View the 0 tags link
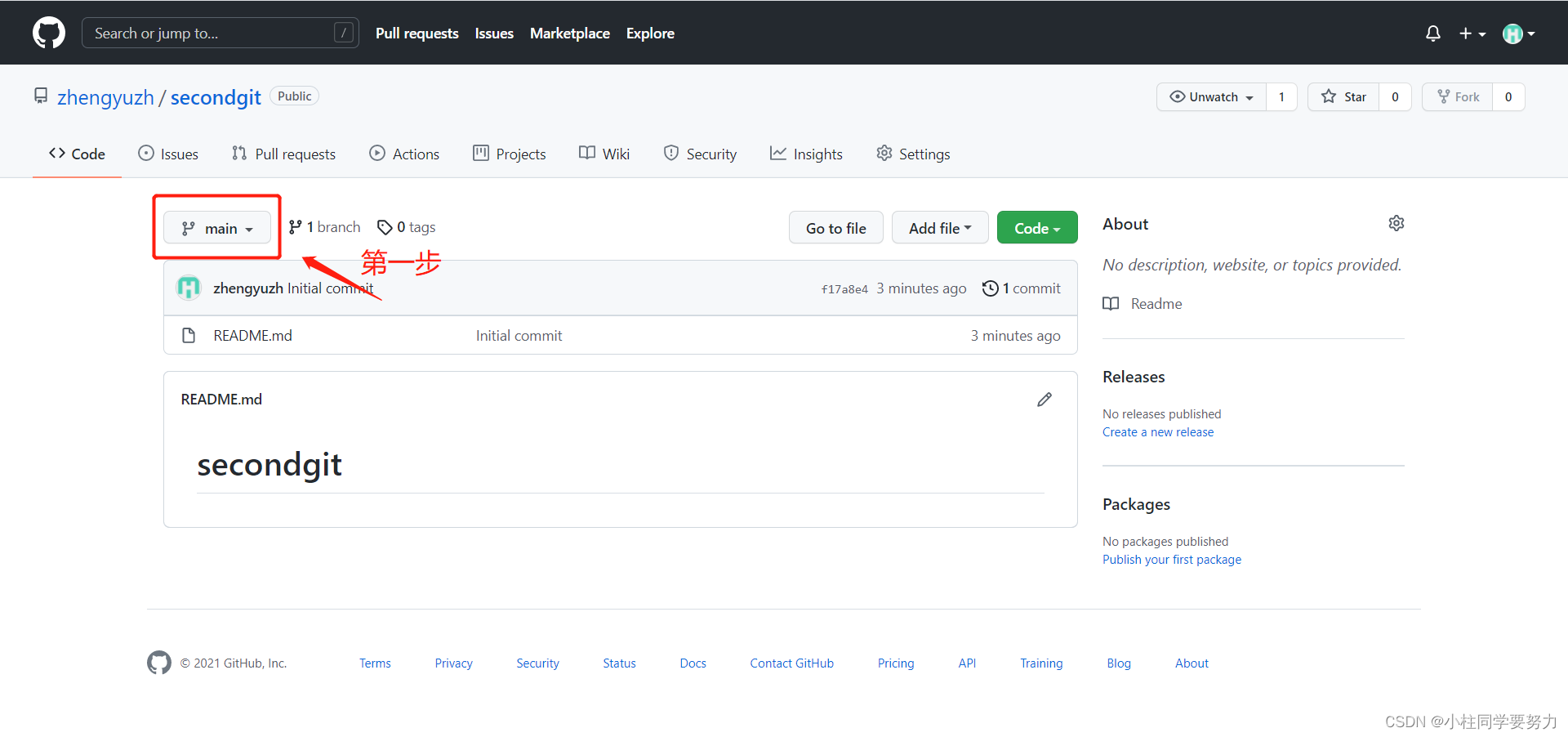This screenshot has height=737, width=1568. (406, 227)
